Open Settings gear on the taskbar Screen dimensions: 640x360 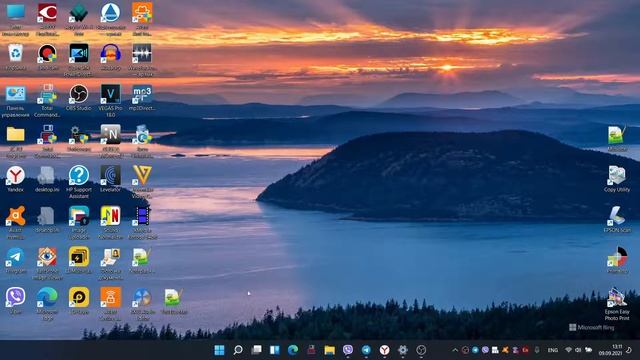click(402, 350)
